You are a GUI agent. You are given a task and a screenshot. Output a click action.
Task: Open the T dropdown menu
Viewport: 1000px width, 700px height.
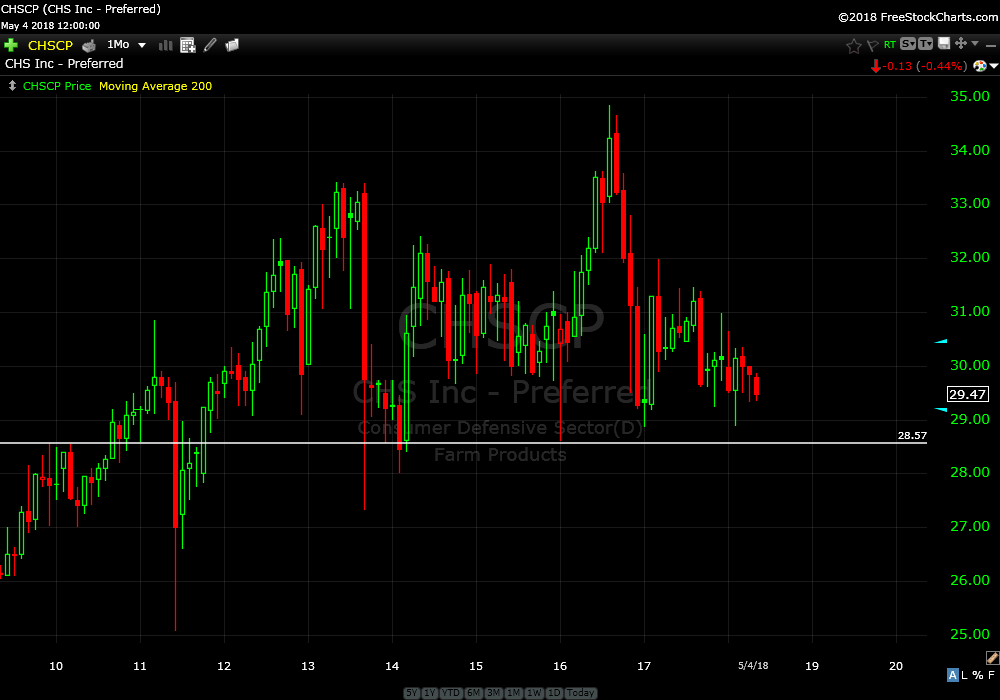(x=925, y=44)
